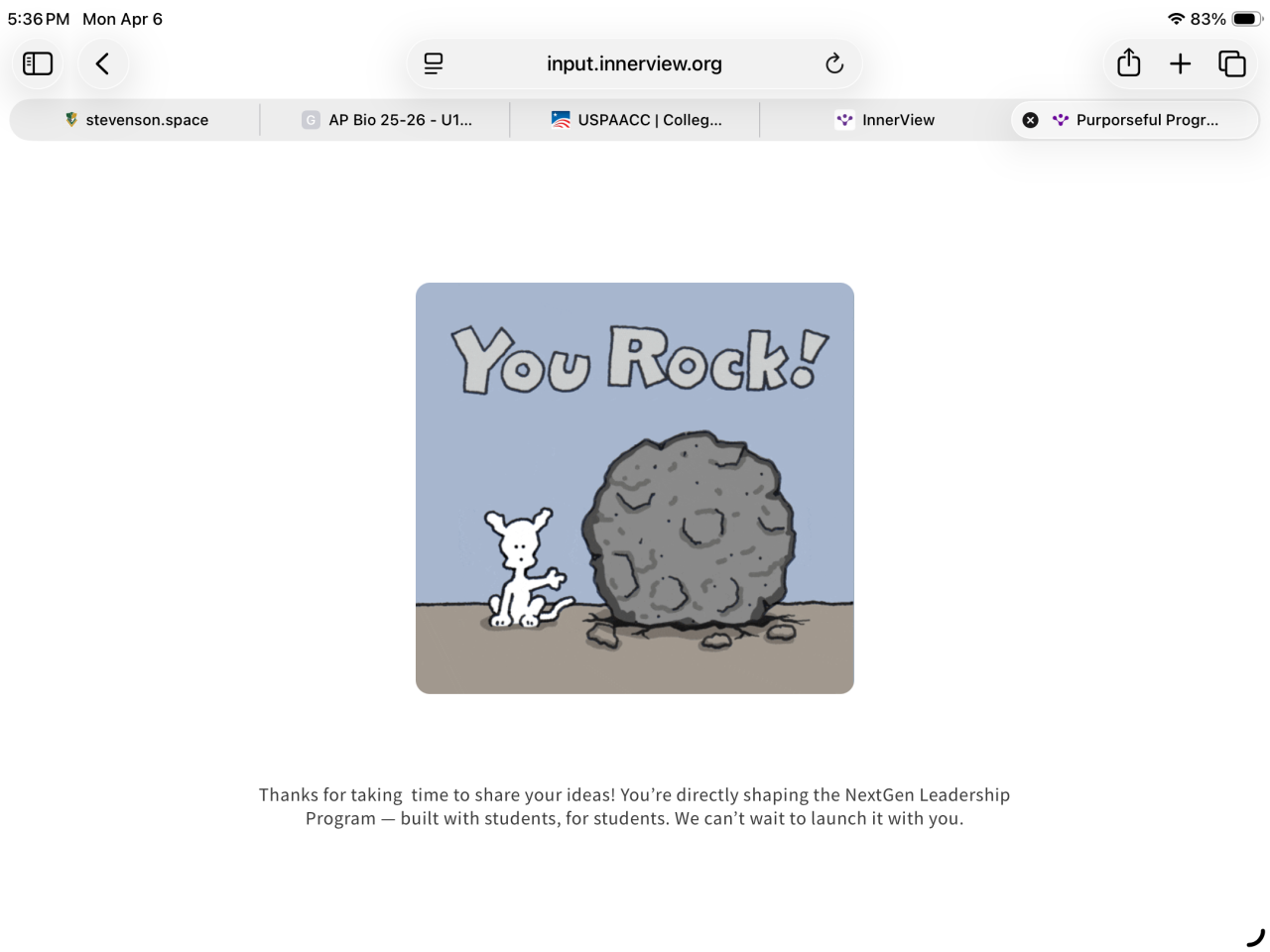Tap the battery status indicator
Image resolution: width=1270 pixels, height=952 pixels.
tap(1247, 19)
